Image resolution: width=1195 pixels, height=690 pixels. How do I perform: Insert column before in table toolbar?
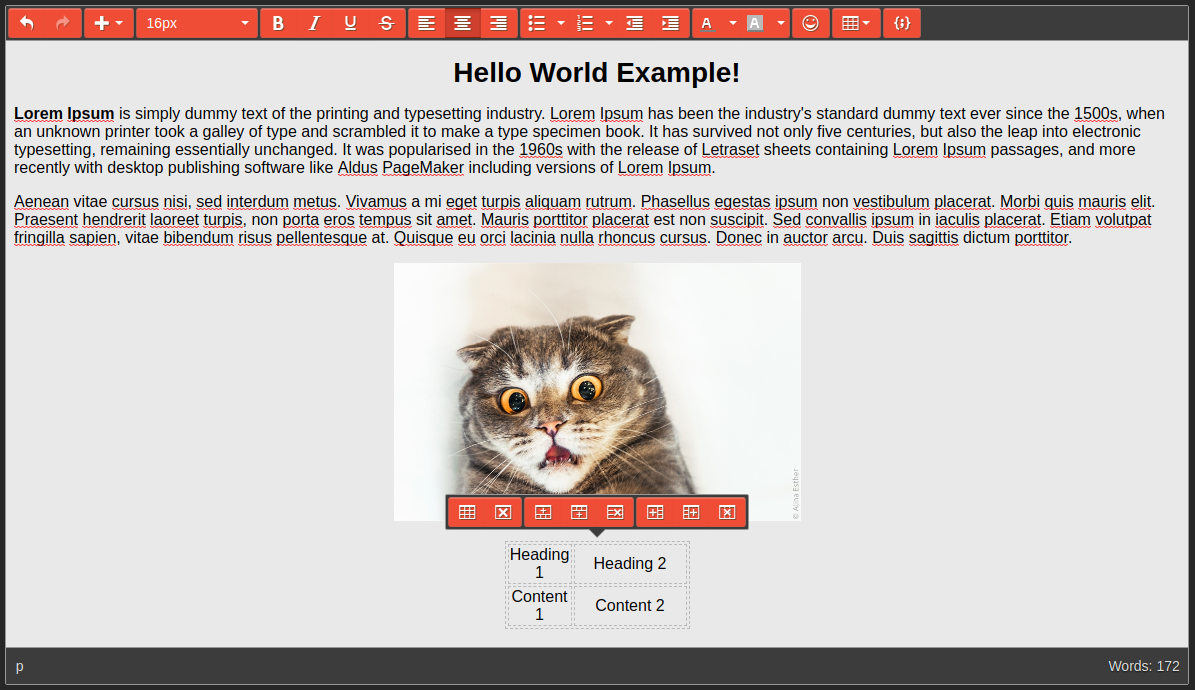(x=655, y=512)
